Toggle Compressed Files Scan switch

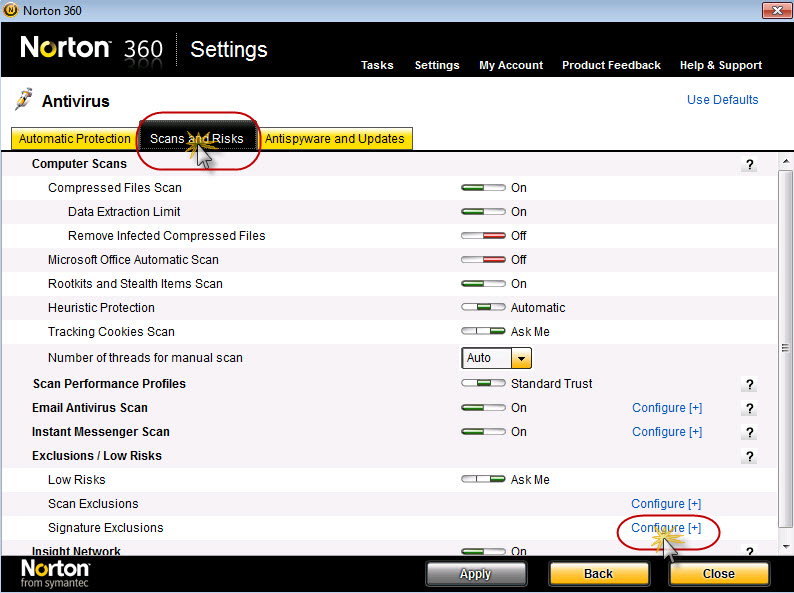pyautogui.click(x=483, y=188)
